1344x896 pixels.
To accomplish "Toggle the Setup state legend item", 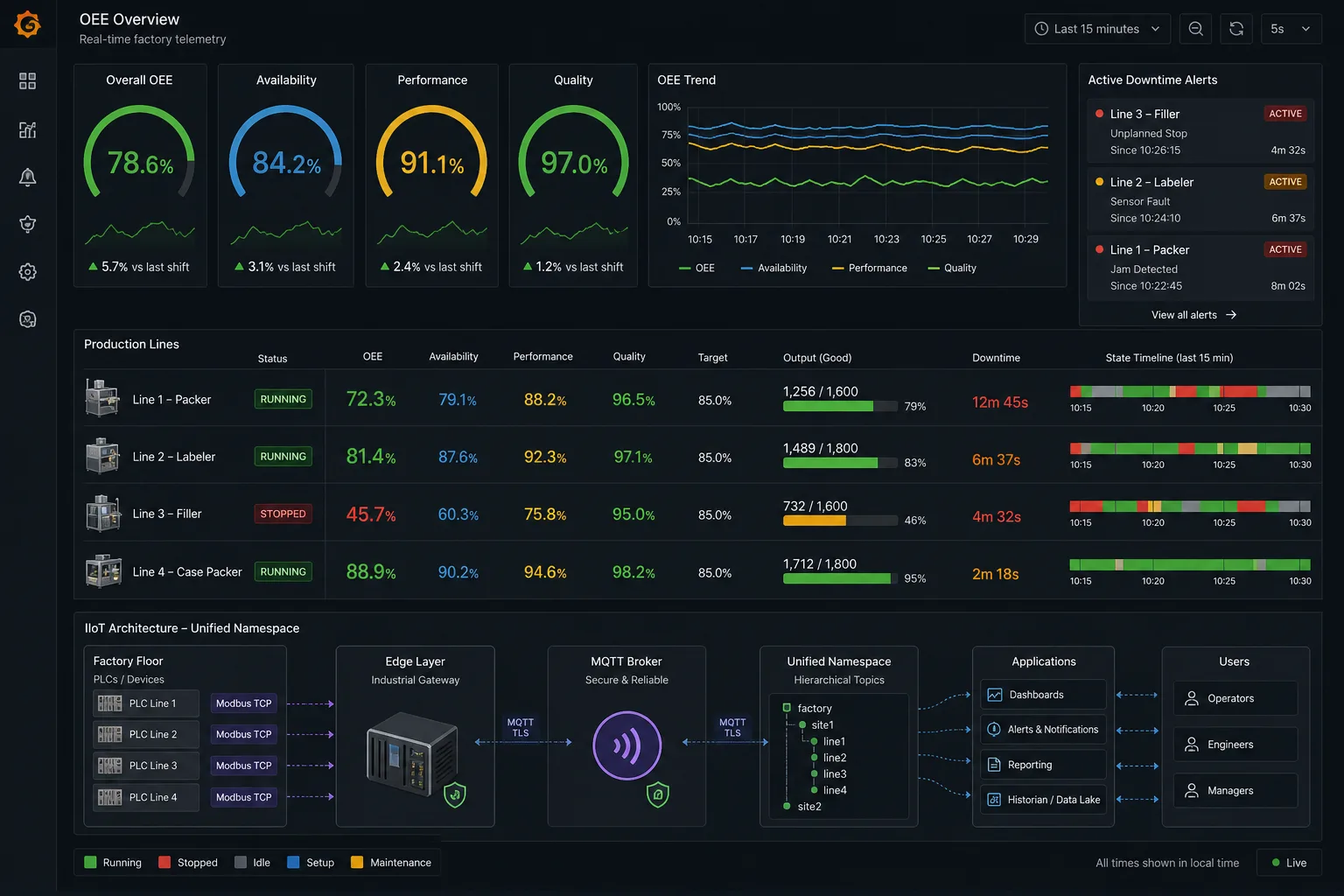I will point(311,863).
